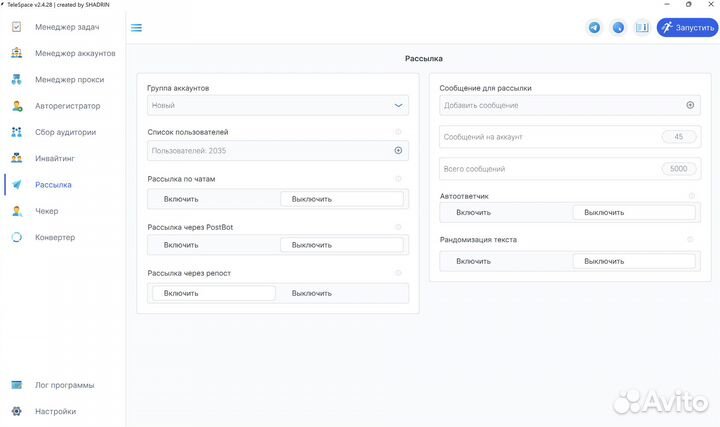Click the Сообщений на аккаунт value field

tap(678, 137)
